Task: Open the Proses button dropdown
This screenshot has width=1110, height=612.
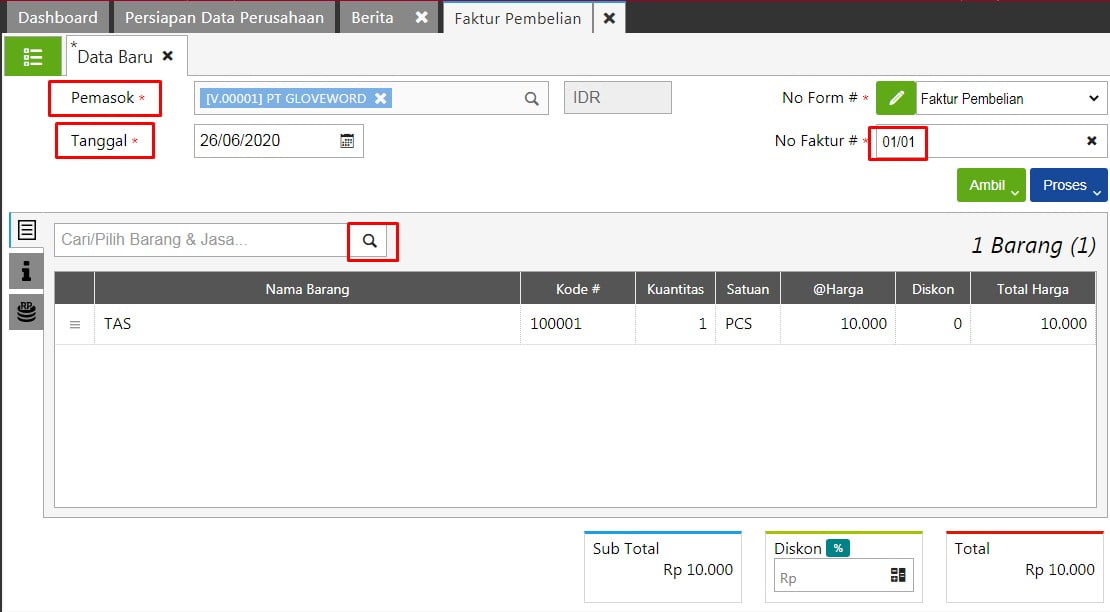Action: pos(1068,185)
